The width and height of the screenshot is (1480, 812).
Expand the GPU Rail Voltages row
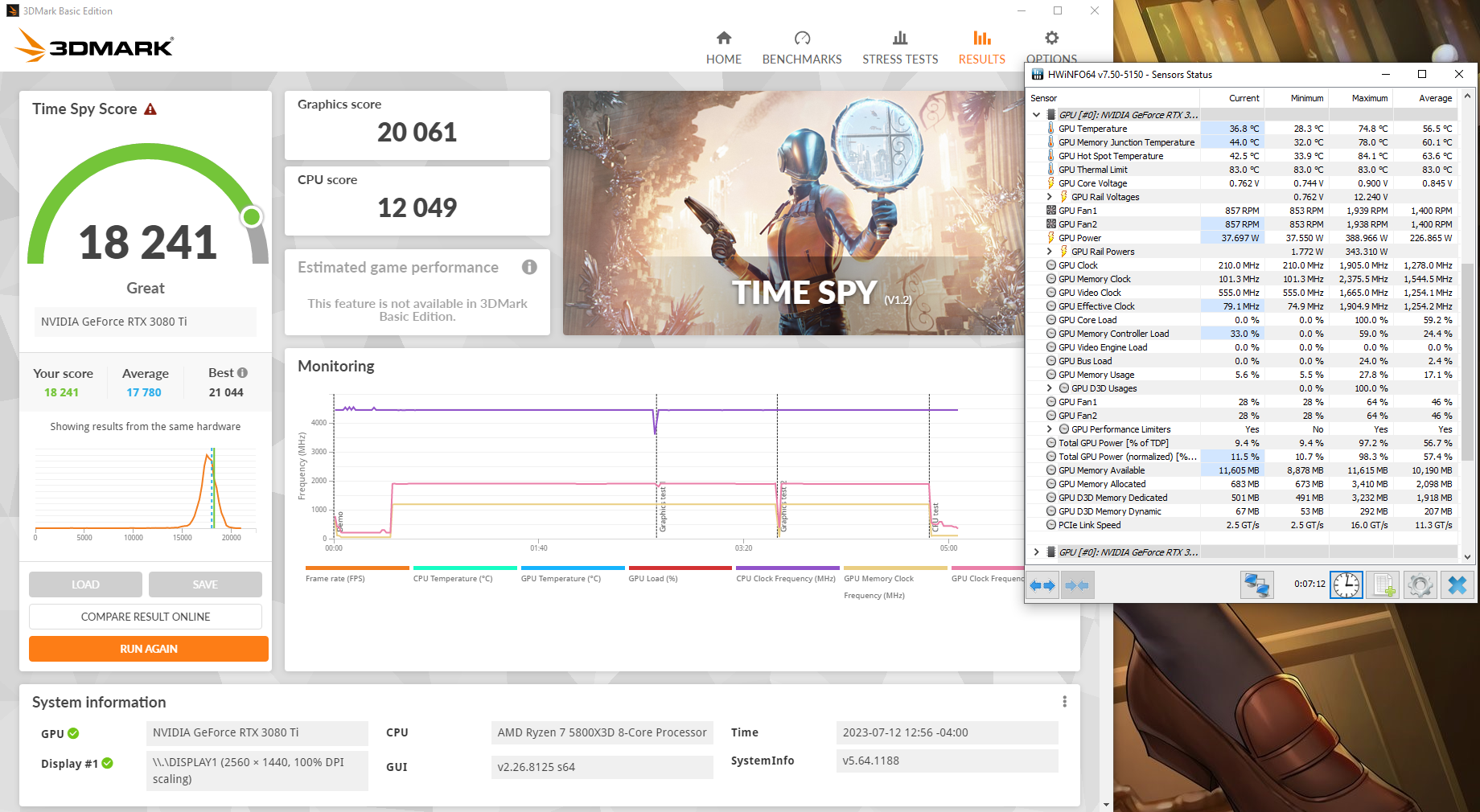pos(1050,197)
